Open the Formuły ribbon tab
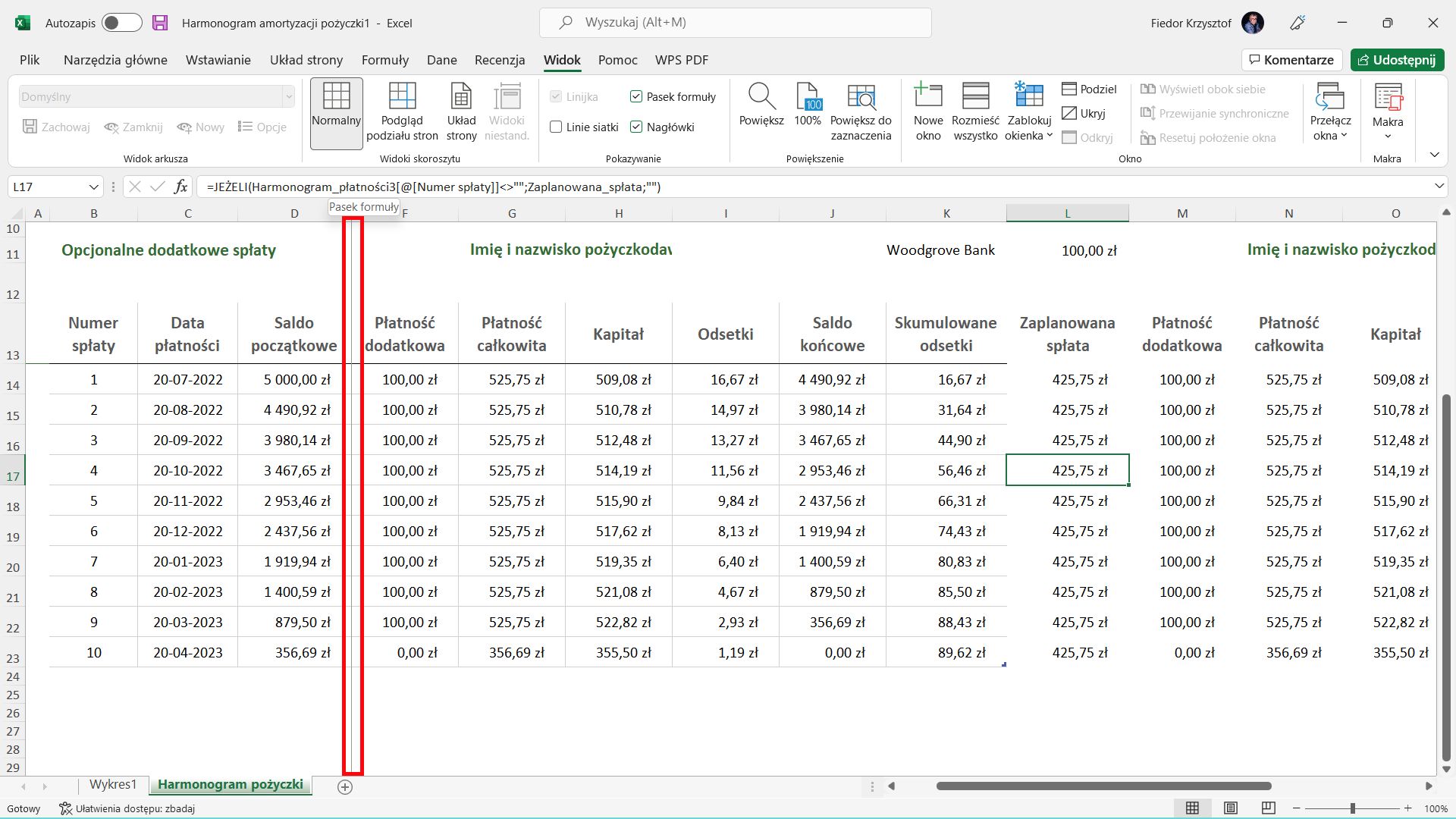1456x819 pixels. [x=384, y=60]
